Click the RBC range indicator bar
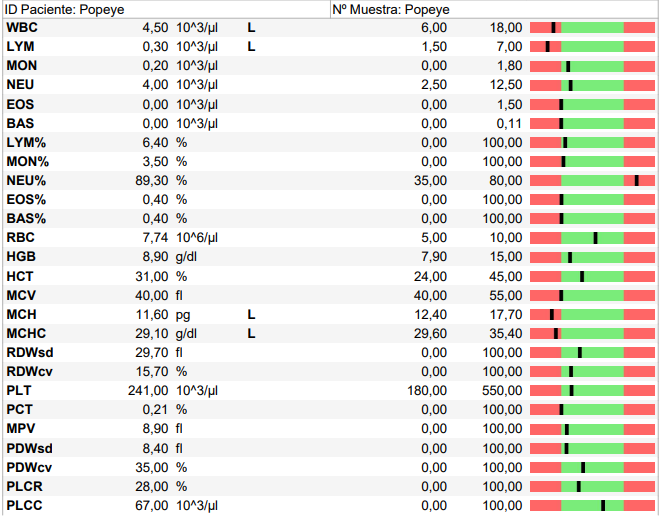The width and height of the screenshot is (666, 519). 591,238
